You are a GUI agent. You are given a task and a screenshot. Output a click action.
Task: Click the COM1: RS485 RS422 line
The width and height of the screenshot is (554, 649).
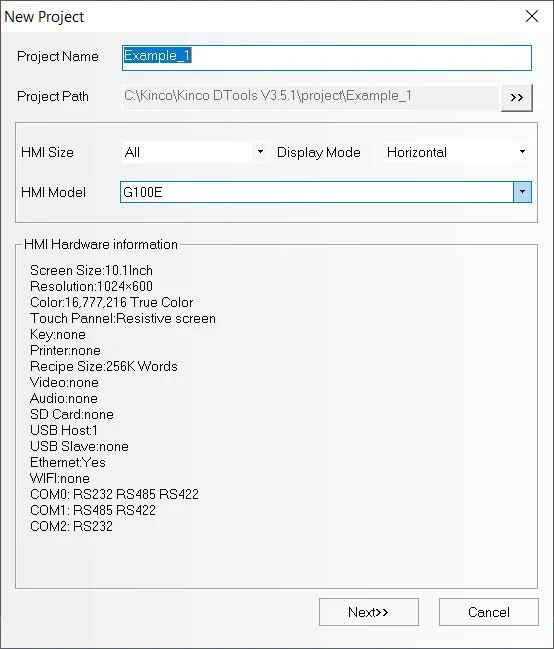(93, 510)
